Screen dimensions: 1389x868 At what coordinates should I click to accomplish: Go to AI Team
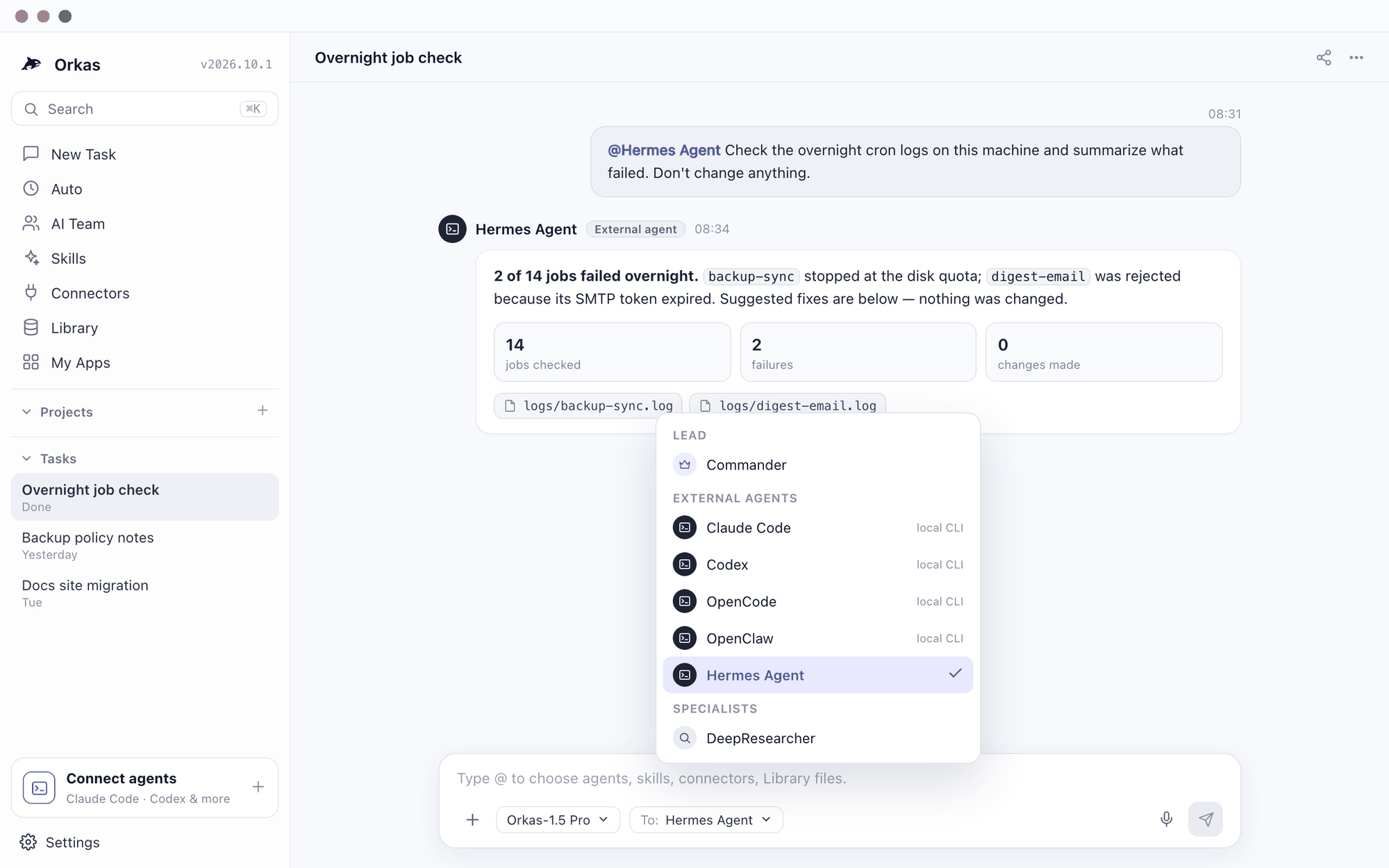pos(144,224)
